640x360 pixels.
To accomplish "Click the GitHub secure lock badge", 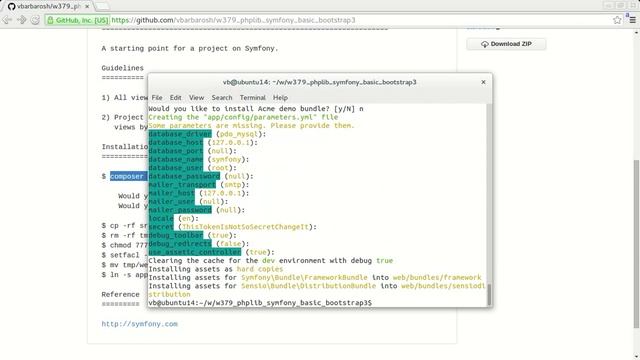I will pyautogui.click(x=78, y=20).
